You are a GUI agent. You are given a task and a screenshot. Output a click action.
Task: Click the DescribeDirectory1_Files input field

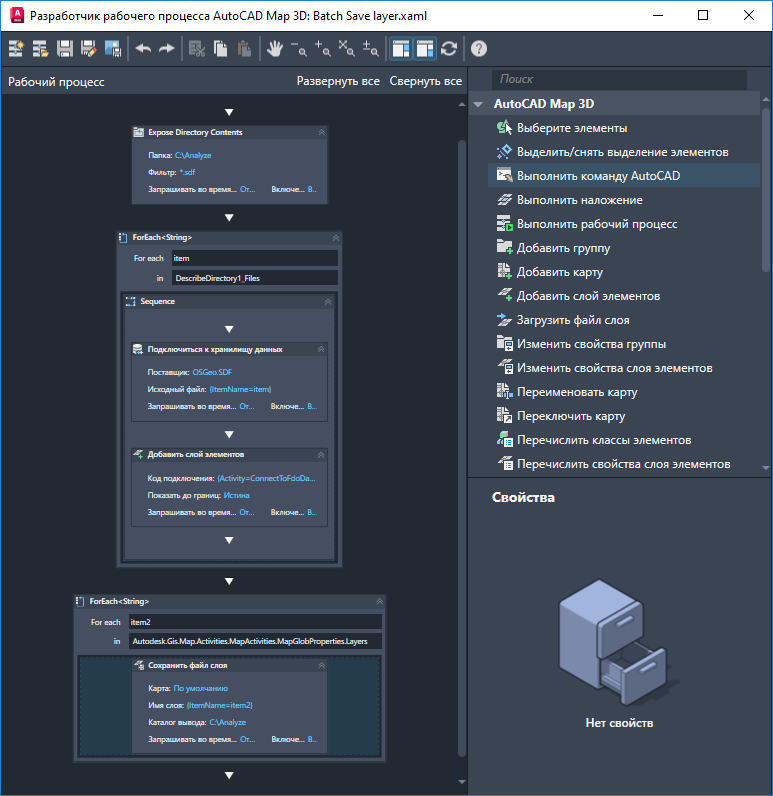tap(255, 278)
